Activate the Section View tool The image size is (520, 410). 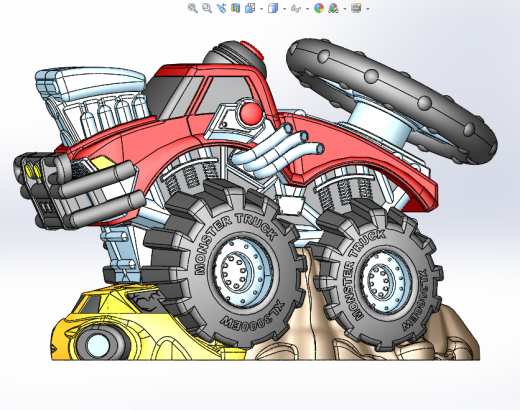235,8
